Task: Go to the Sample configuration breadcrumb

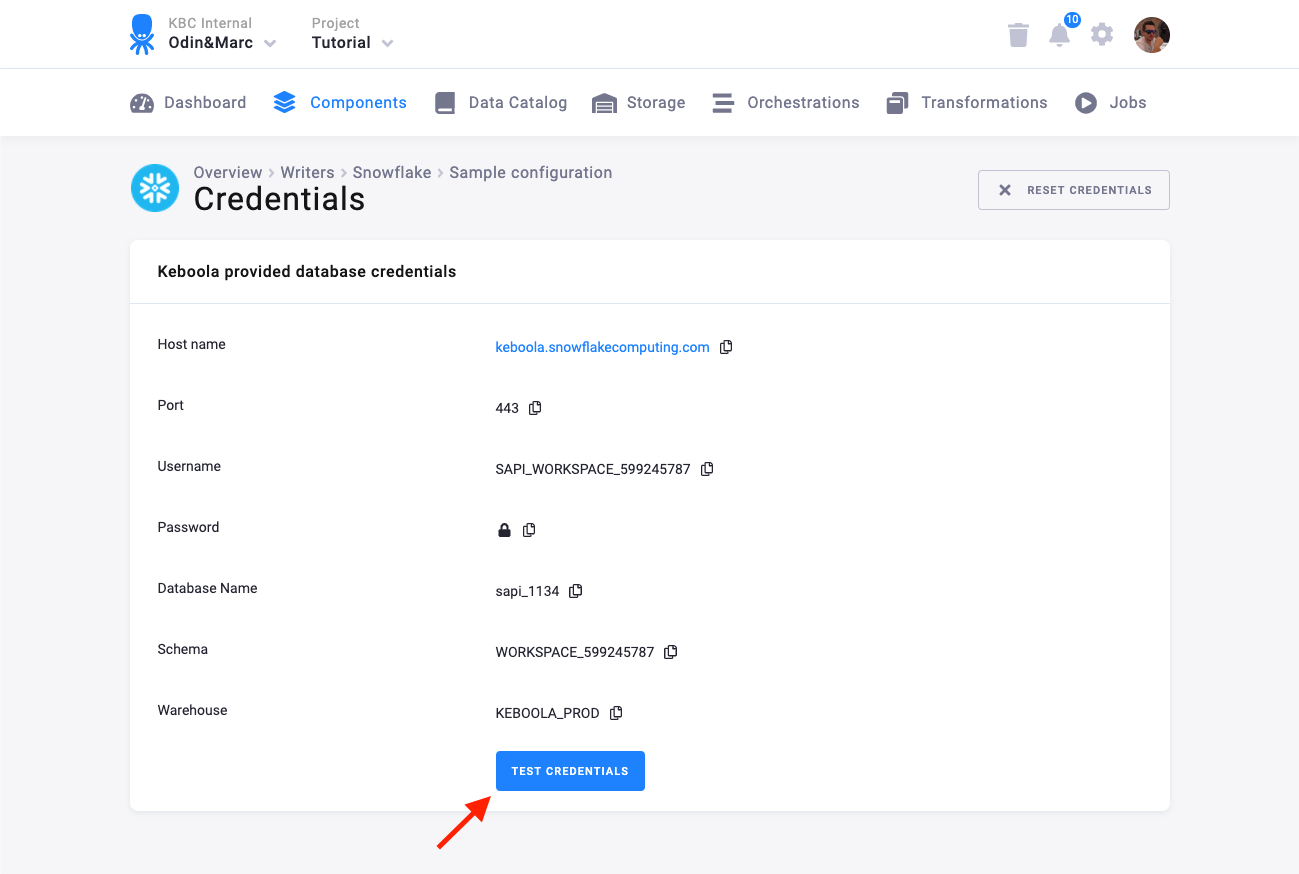Action: [x=530, y=172]
